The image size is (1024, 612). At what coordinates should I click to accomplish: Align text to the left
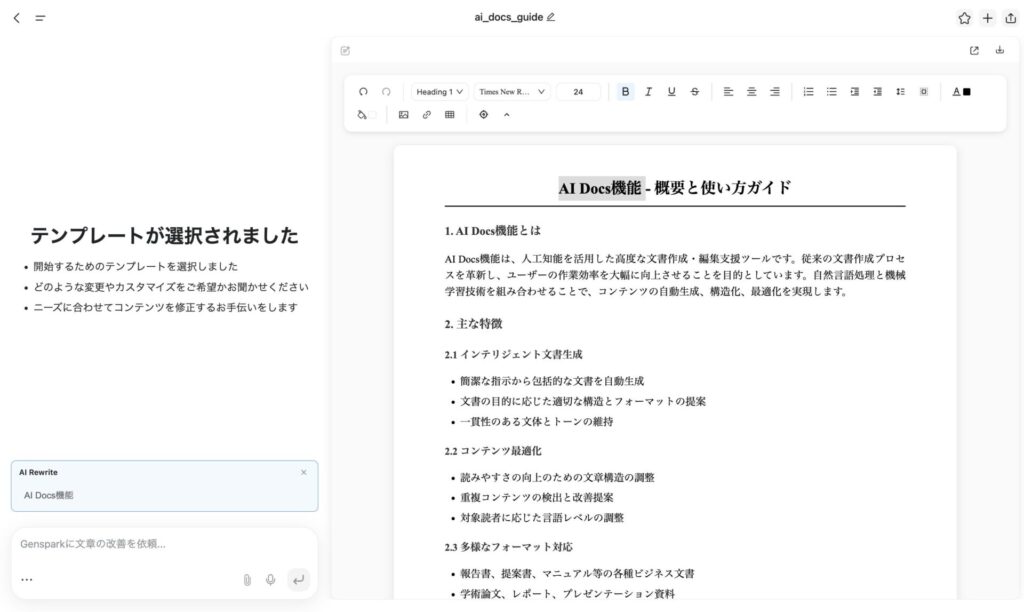(728, 92)
